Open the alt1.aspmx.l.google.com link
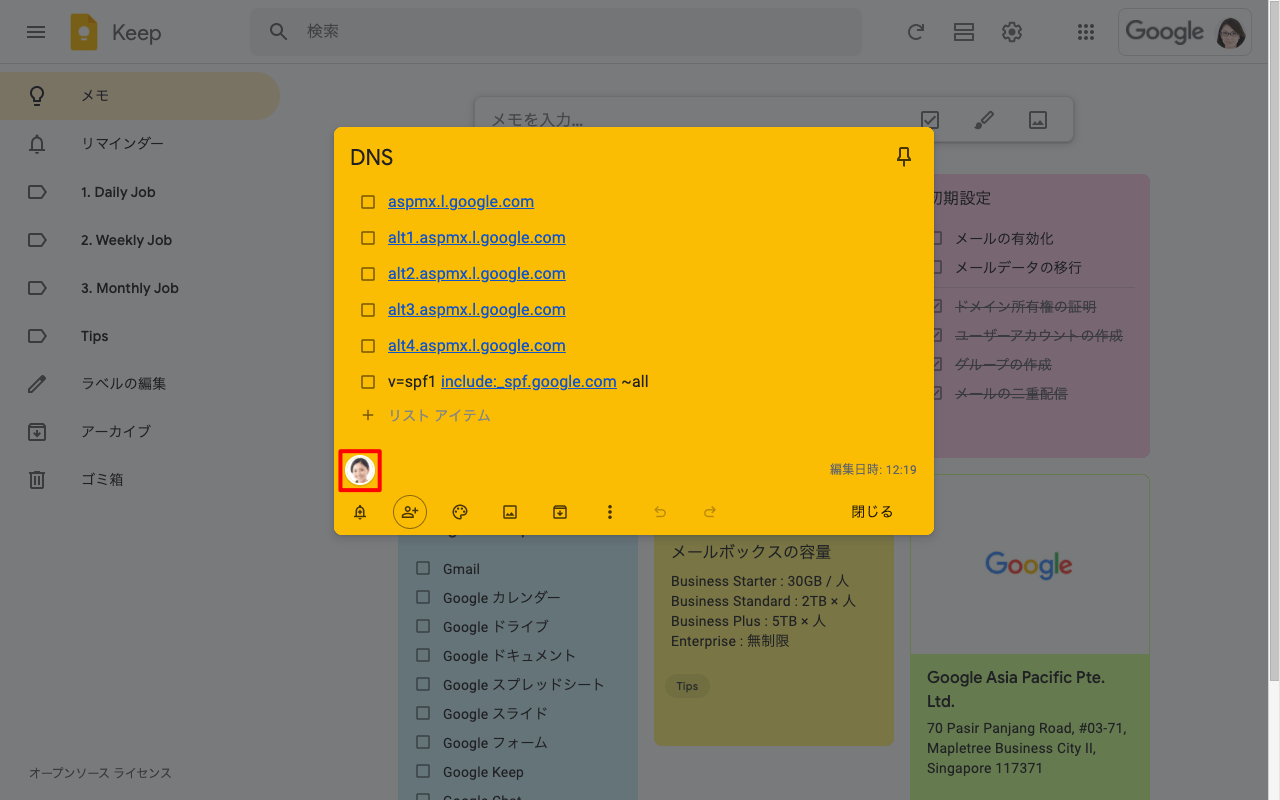This screenshot has height=800, width=1280. tap(477, 238)
